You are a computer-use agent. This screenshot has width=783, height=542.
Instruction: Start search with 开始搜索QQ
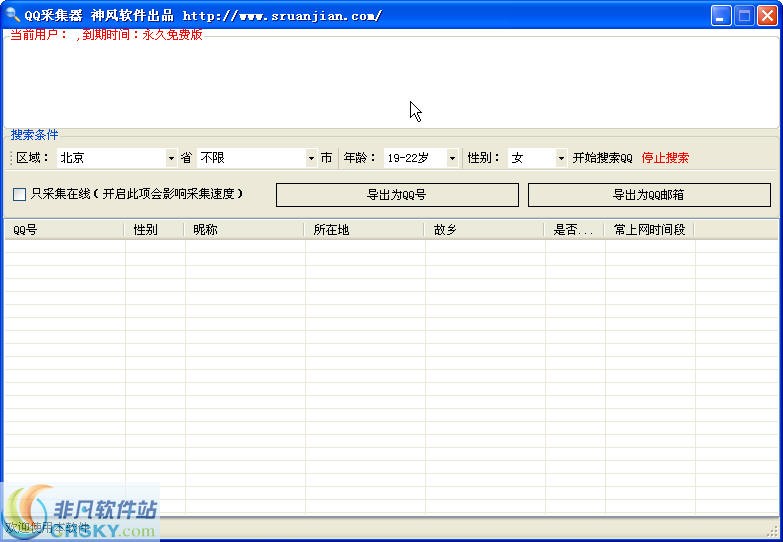point(602,158)
